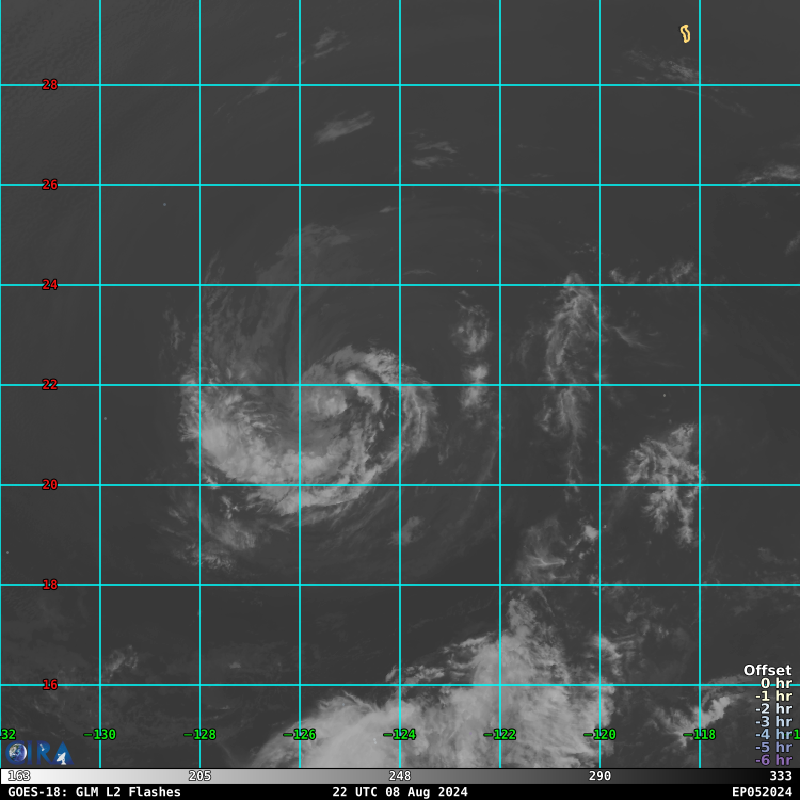Click the longitude label -124
Image resolution: width=800 pixels, height=800 pixels.
click(x=400, y=735)
